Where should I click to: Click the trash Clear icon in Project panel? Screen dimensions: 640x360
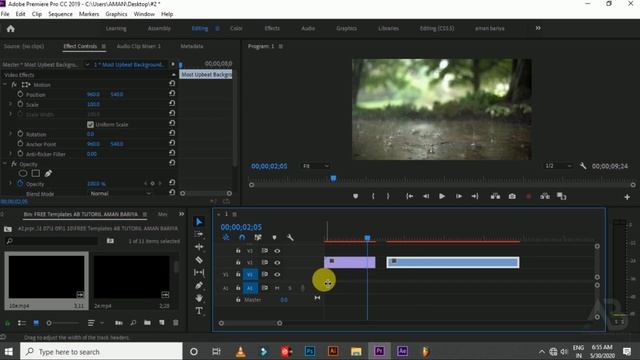(176, 323)
